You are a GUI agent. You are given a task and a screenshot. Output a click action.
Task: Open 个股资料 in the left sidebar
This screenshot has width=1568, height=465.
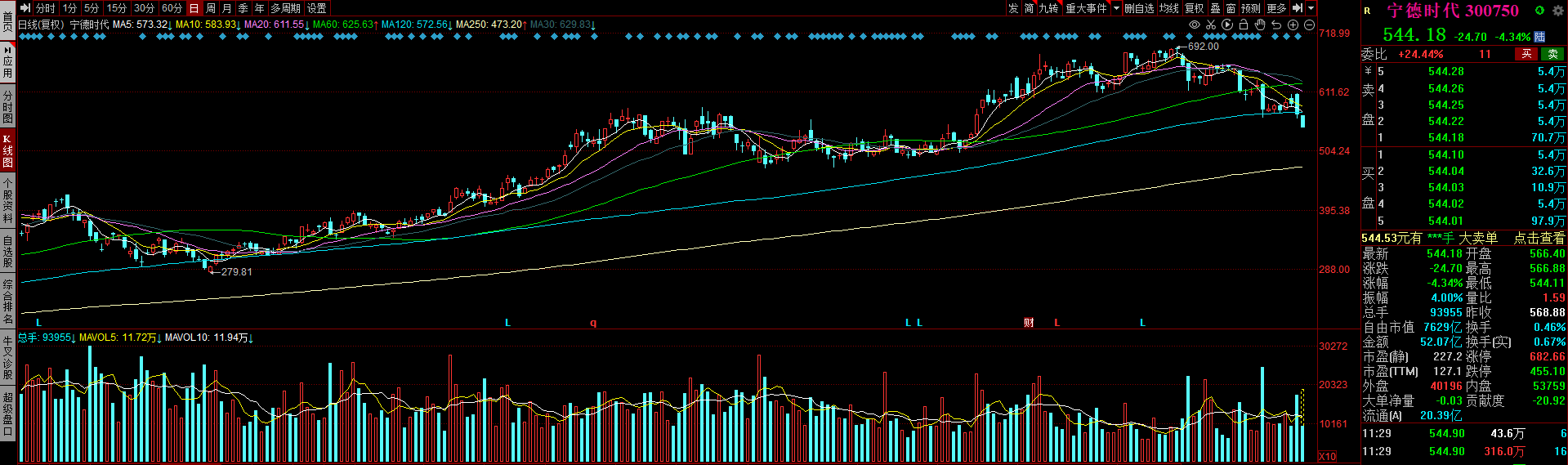coord(7,202)
